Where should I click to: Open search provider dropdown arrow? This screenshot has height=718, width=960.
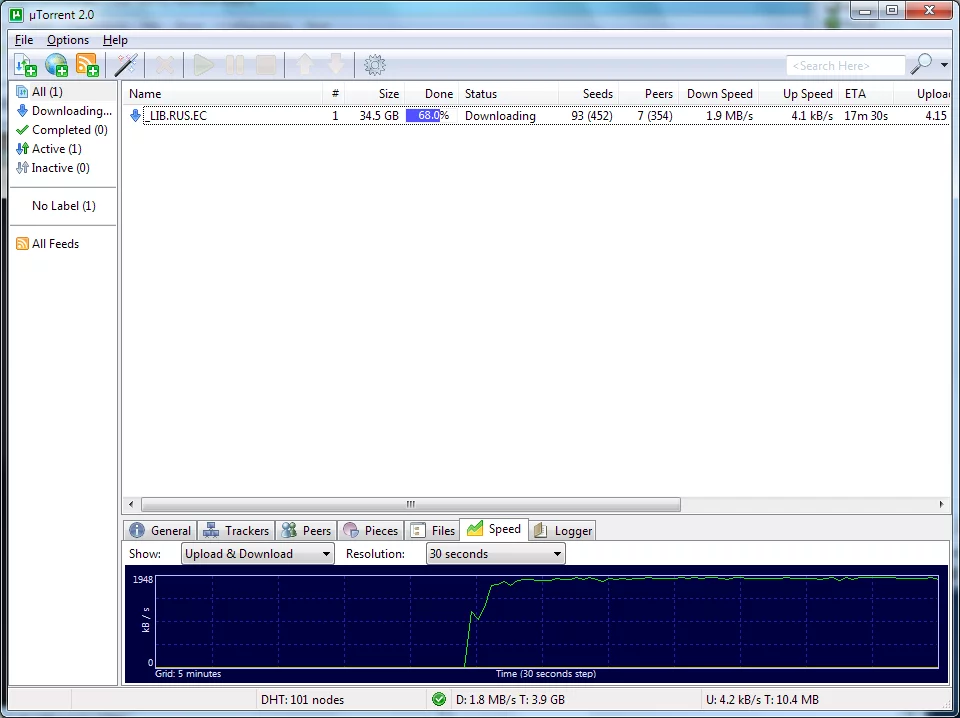(944, 66)
